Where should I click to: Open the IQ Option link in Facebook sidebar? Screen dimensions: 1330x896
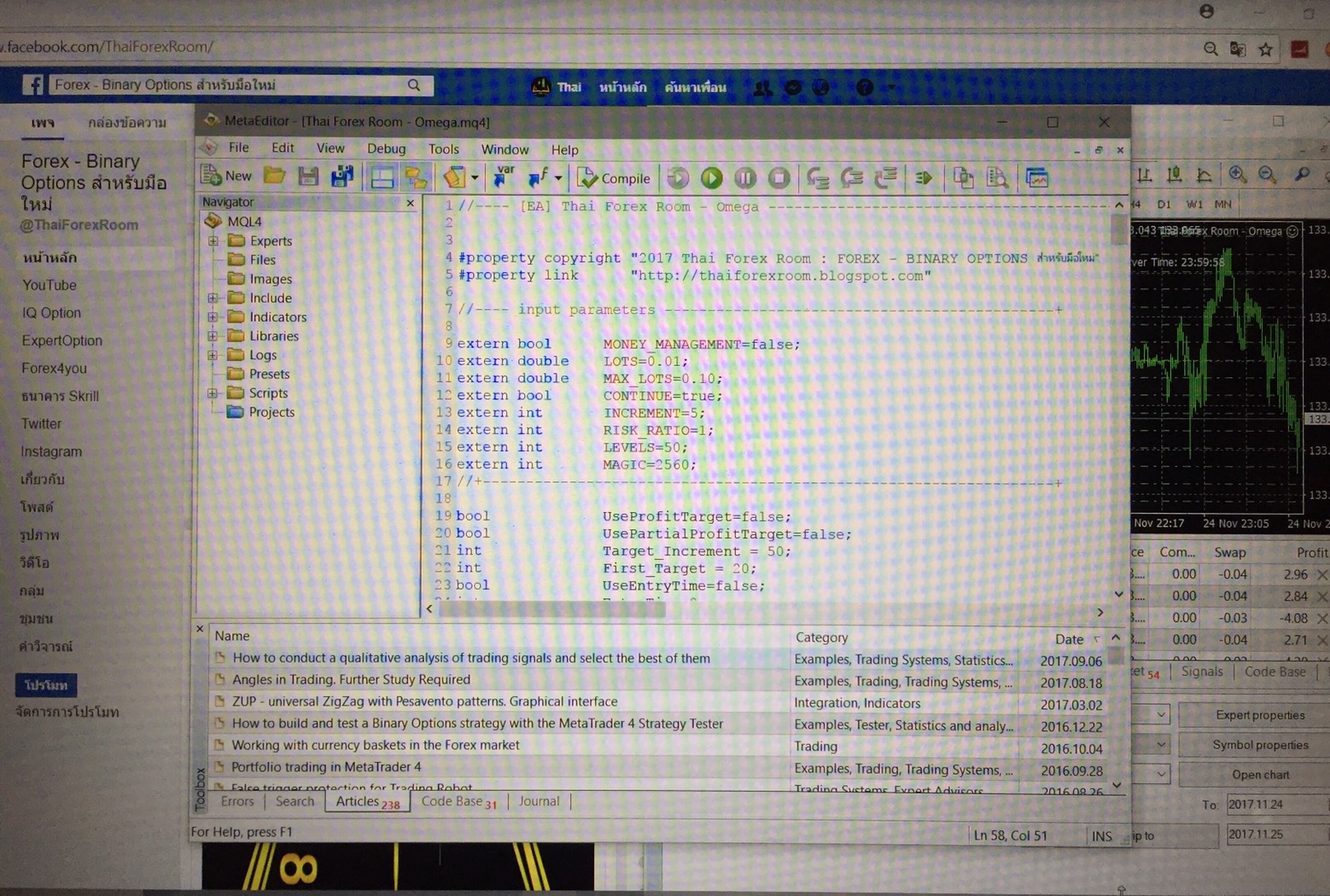(x=51, y=313)
